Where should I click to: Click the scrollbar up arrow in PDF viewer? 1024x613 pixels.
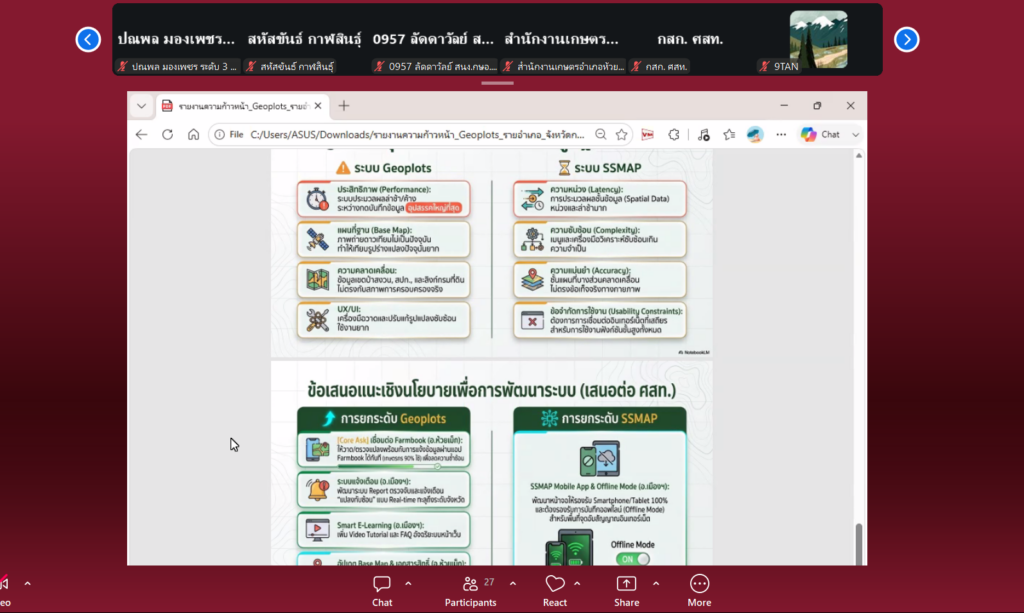coord(859,155)
